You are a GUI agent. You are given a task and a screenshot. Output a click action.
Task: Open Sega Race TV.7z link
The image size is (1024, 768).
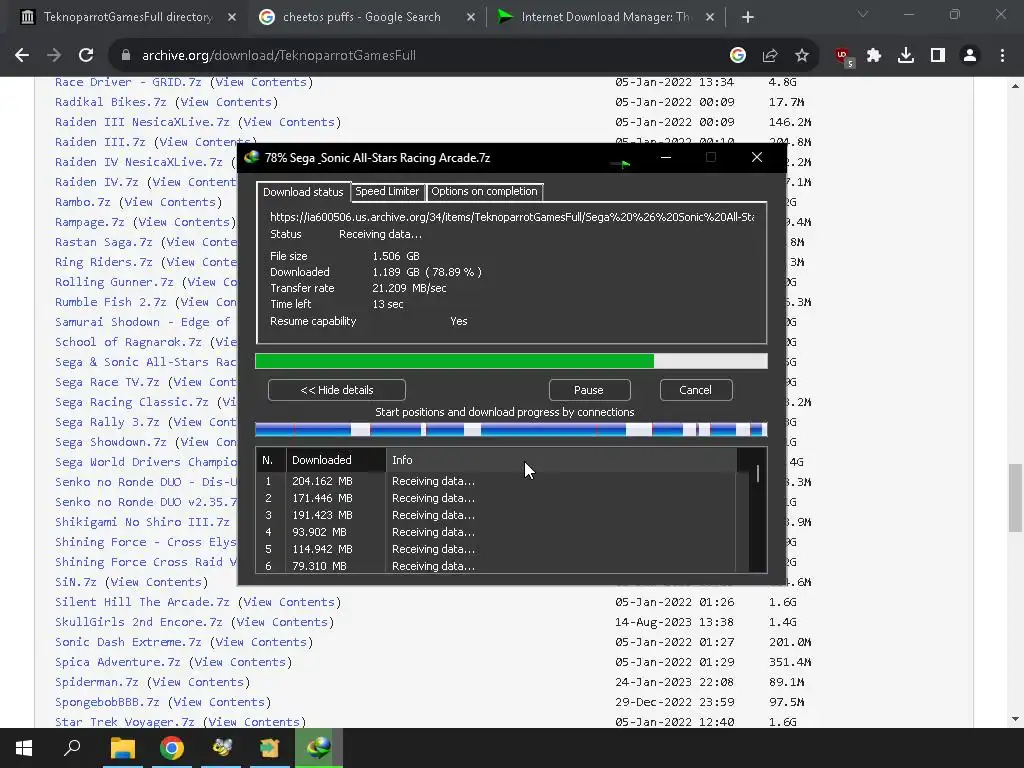[107, 382]
